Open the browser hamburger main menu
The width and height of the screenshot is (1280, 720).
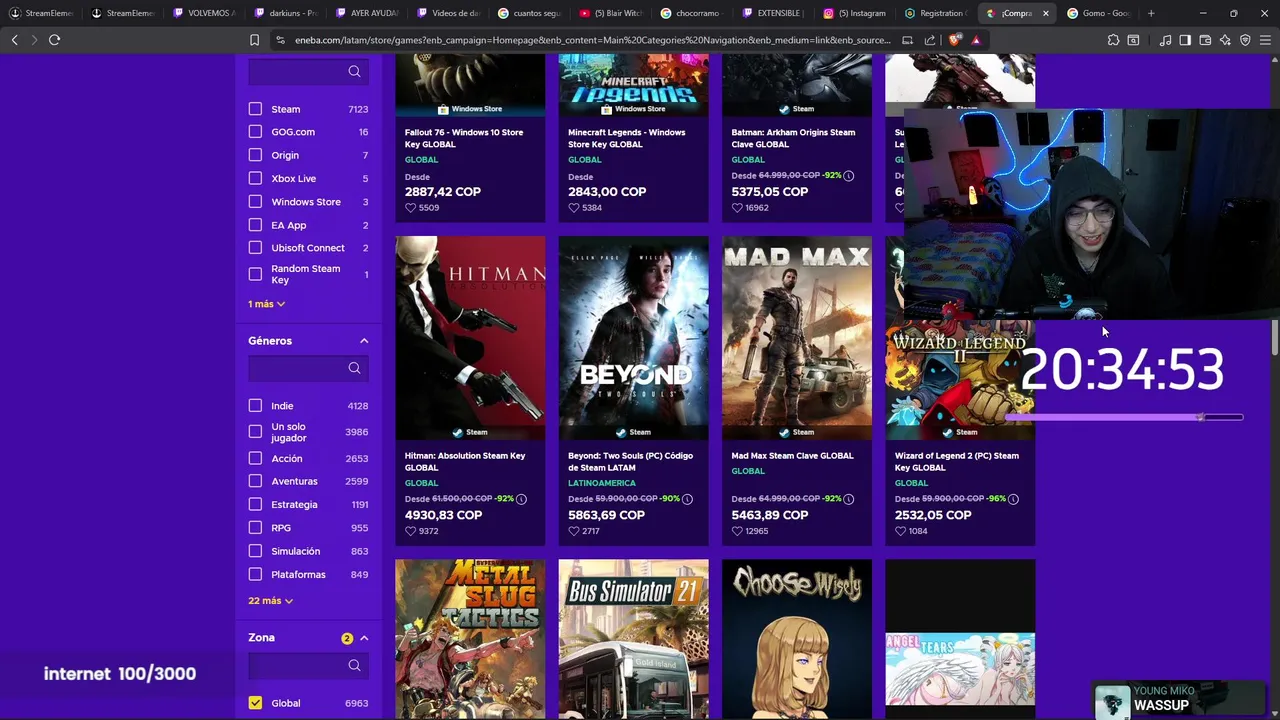[x=1265, y=40]
